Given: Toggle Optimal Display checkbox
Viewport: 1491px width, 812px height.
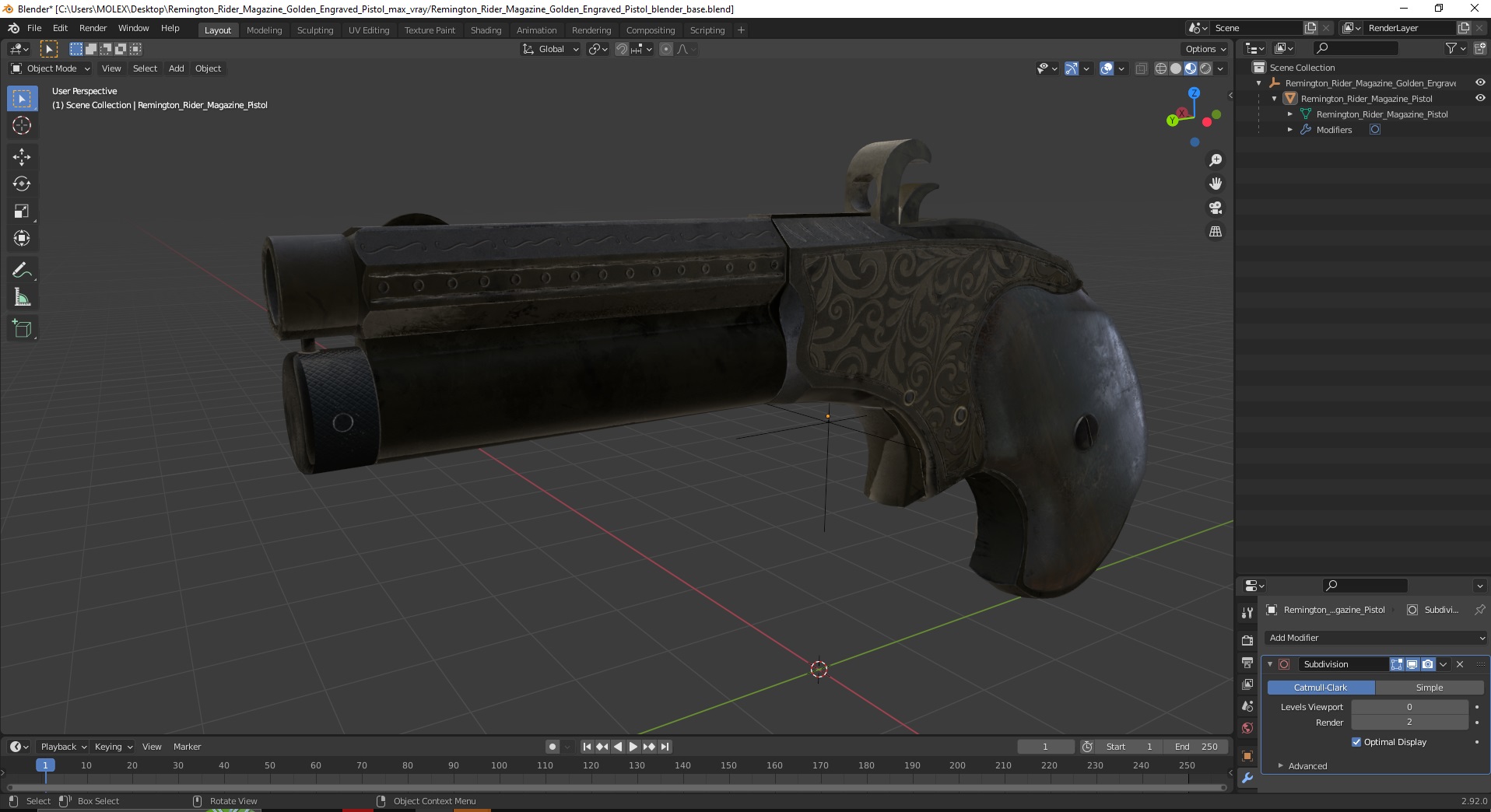Looking at the screenshot, I should pos(1356,742).
